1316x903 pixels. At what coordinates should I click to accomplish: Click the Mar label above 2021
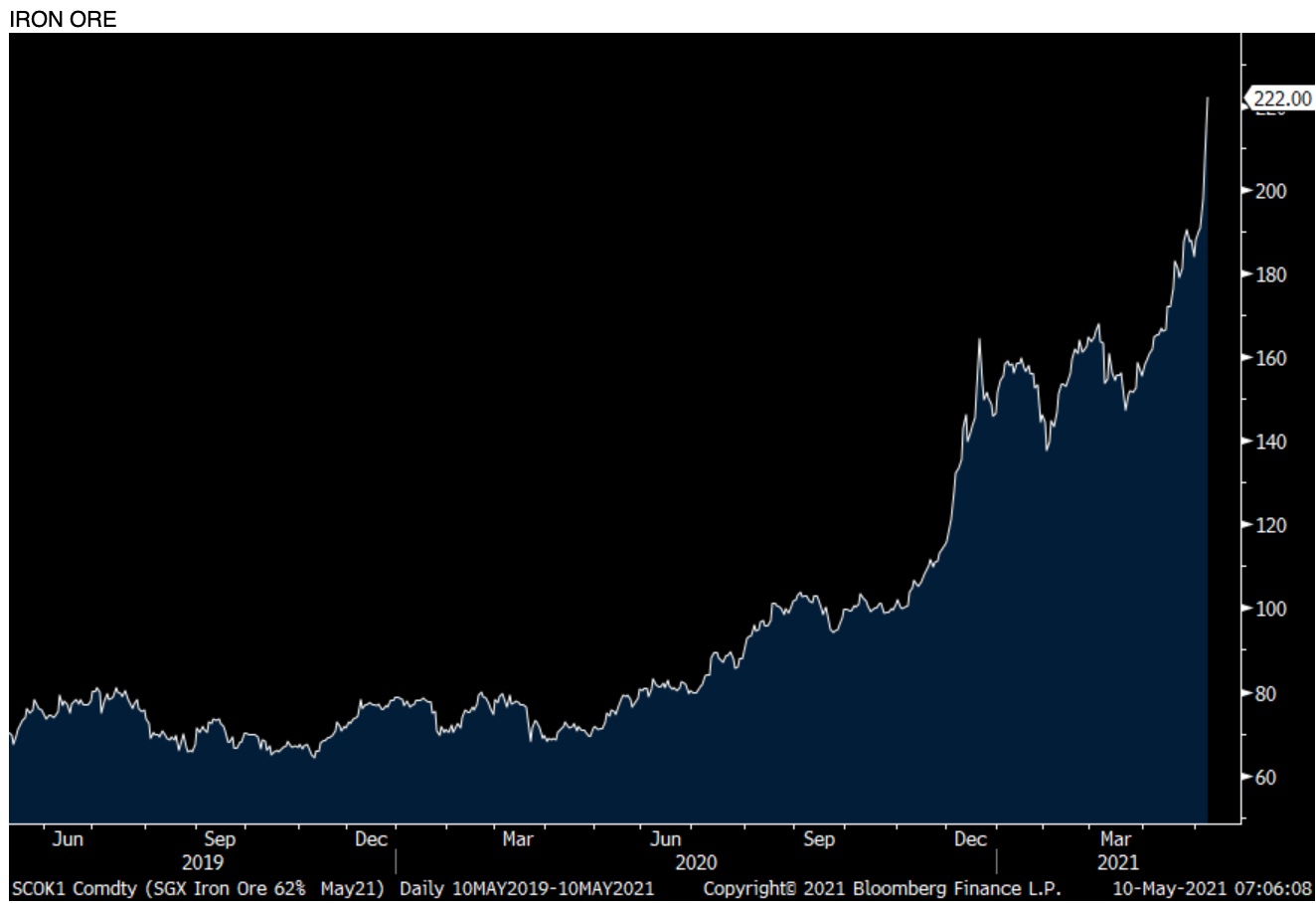click(1115, 839)
